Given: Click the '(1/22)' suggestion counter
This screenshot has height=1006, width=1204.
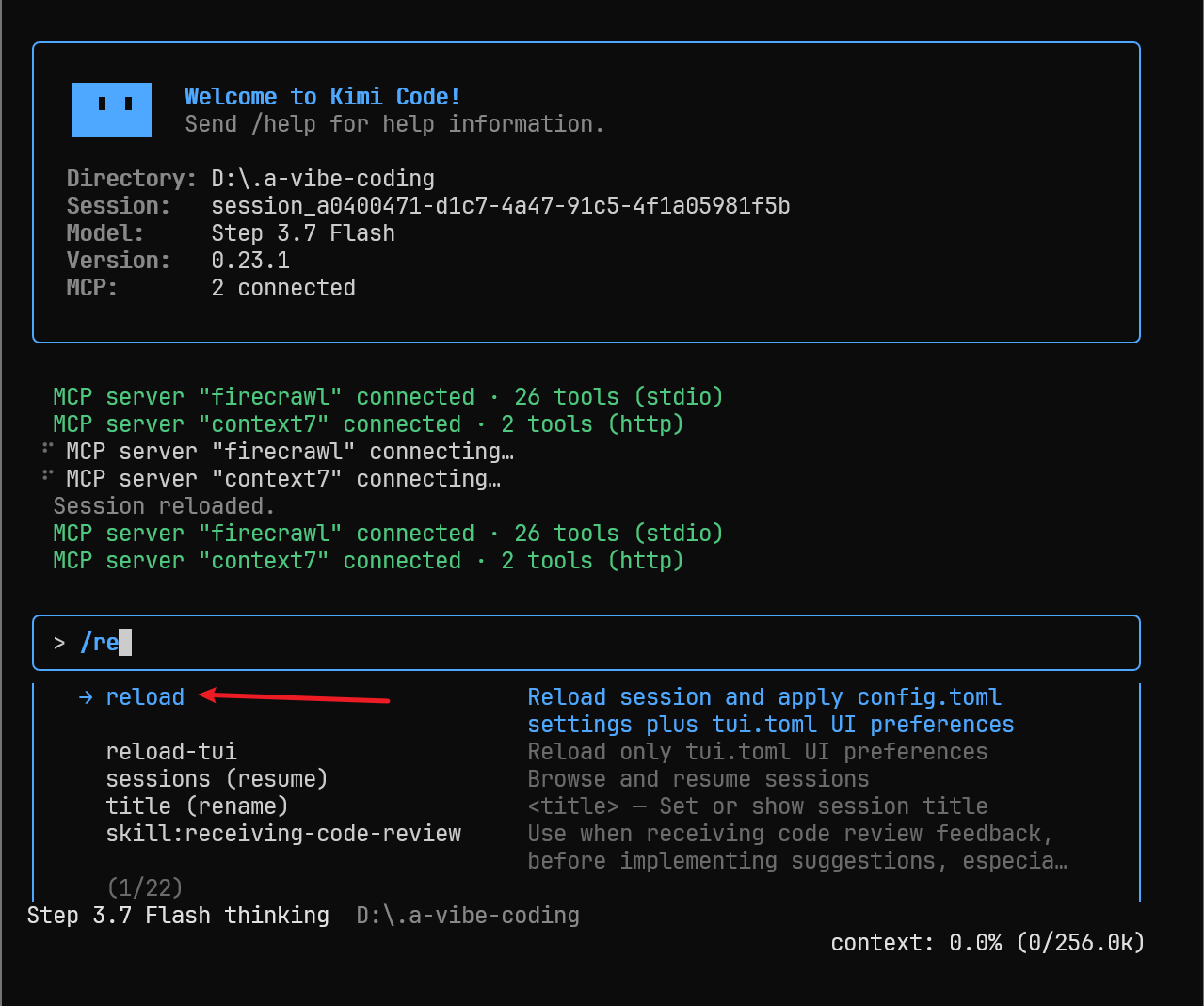Looking at the screenshot, I should pos(145,887).
